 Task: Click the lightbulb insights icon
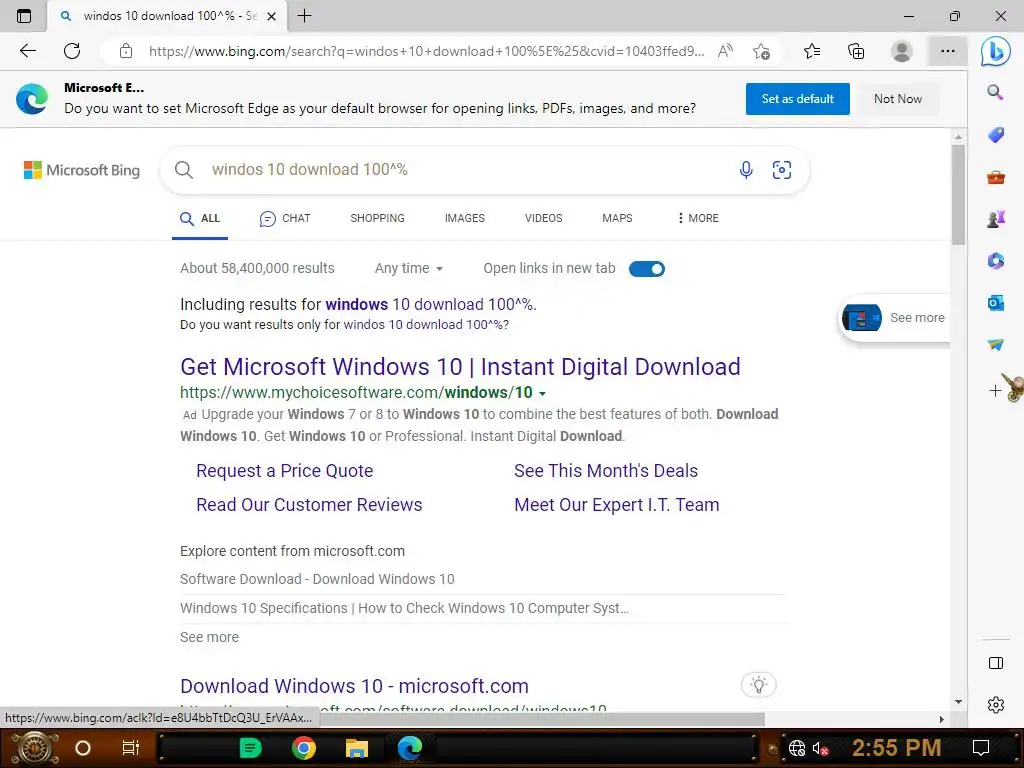(758, 685)
